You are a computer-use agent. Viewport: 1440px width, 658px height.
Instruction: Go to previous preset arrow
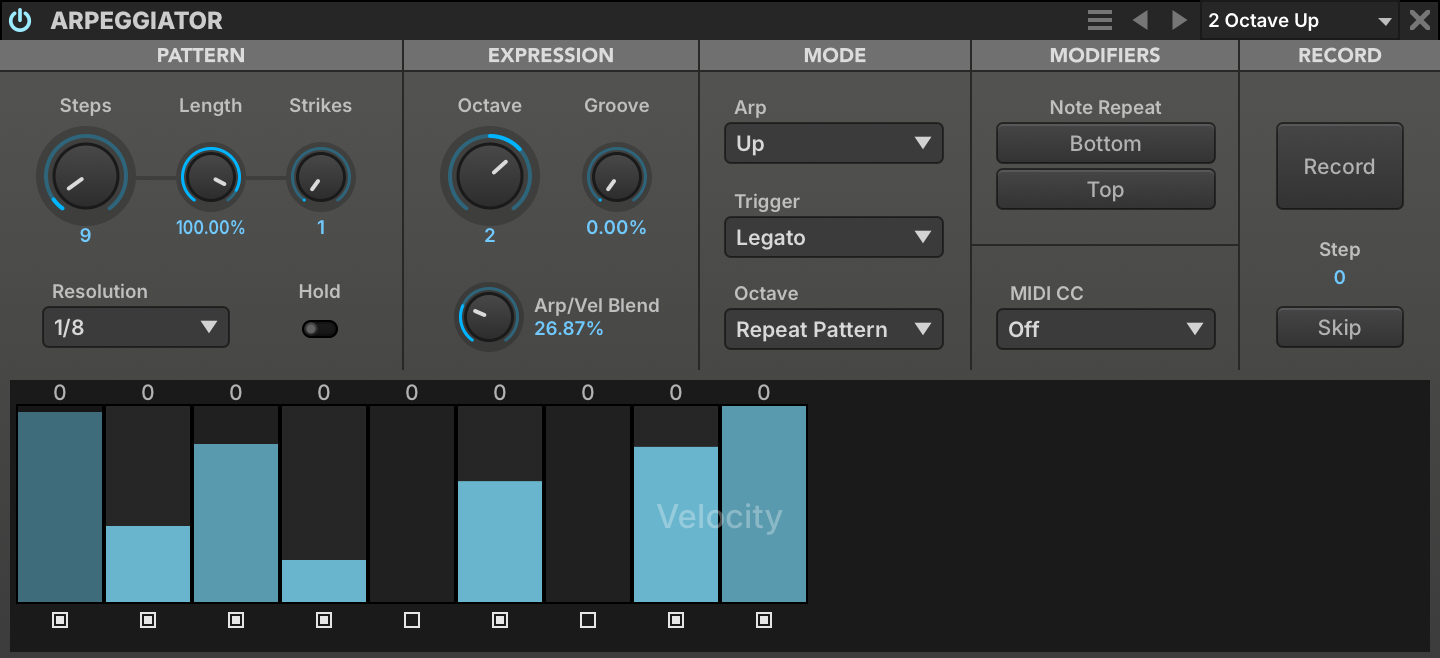[x=1140, y=20]
